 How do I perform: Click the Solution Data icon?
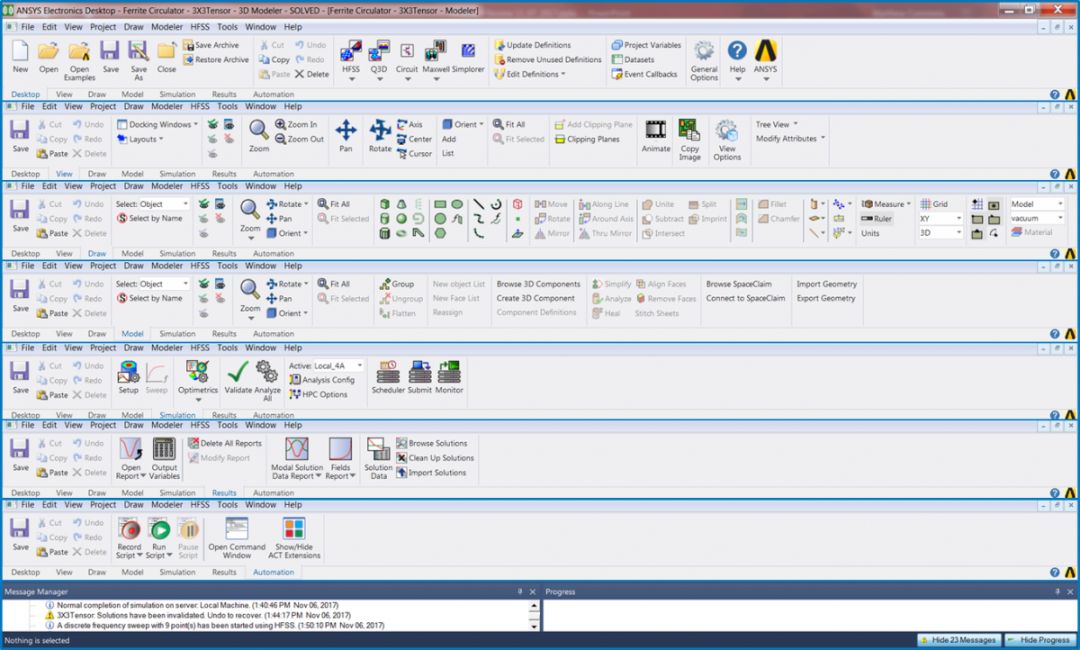click(x=378, y=449)
